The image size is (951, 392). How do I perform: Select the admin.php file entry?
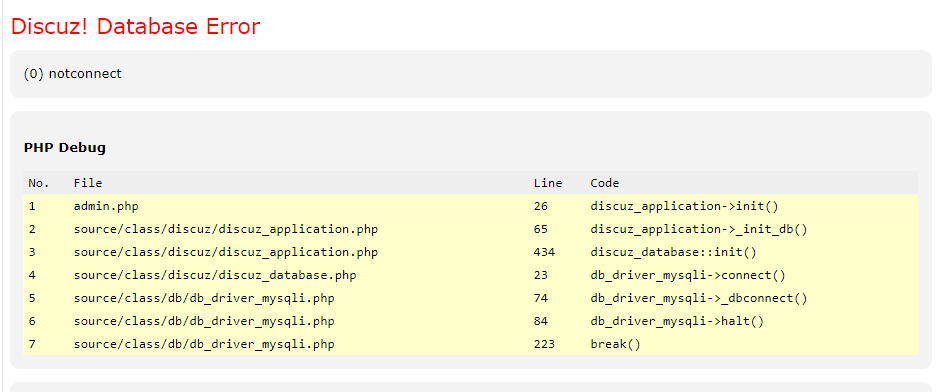point(106,206)
